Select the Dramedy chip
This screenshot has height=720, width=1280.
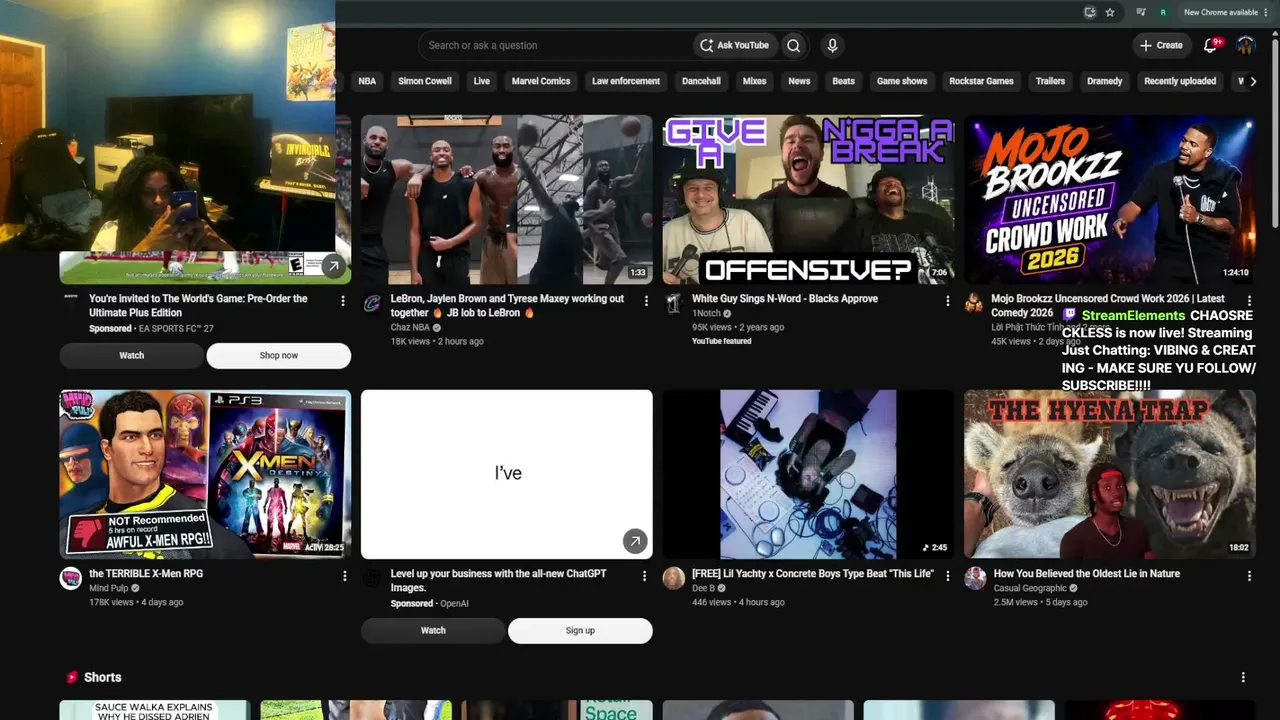(1104, 81)
